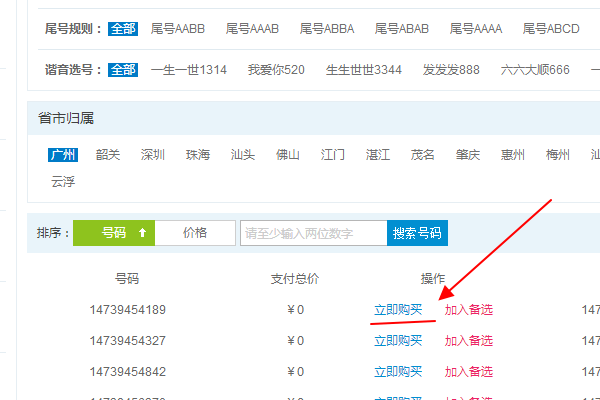
Task: Select 云浮 city
Action: coord(62,181)
